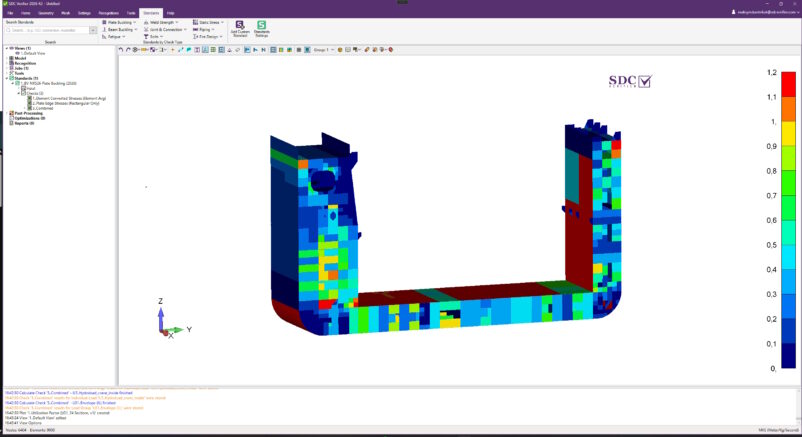Click the Input icon under the standard
The height and width of the screenshot is (437, 802).
click(24, 89)
